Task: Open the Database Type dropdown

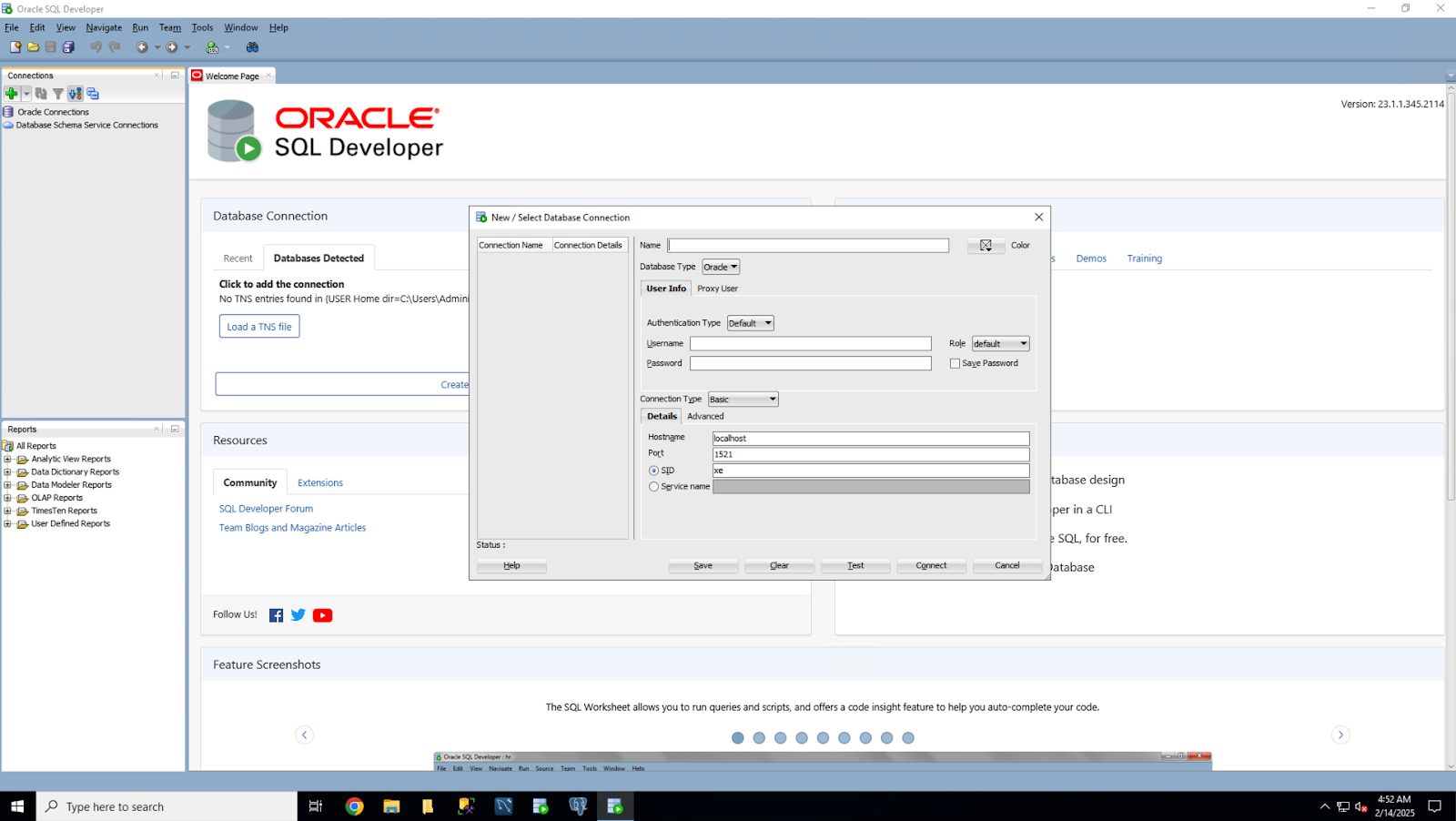Action: pyautogui.click(x=721, y=267)
